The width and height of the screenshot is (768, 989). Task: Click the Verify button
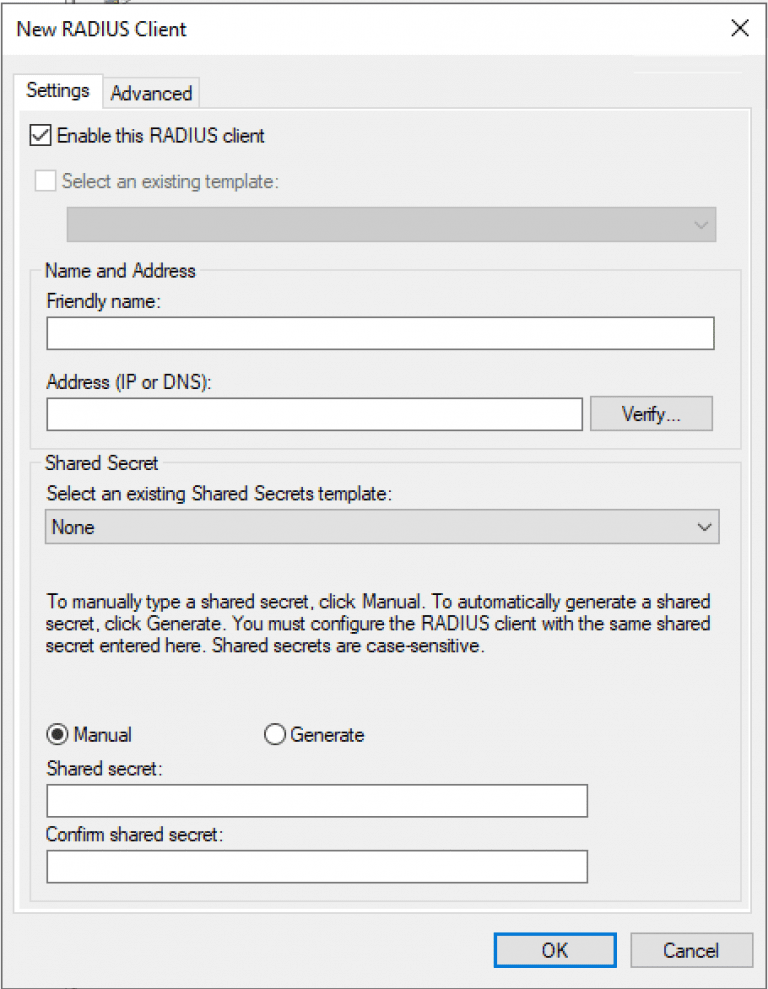click(650, 413)
